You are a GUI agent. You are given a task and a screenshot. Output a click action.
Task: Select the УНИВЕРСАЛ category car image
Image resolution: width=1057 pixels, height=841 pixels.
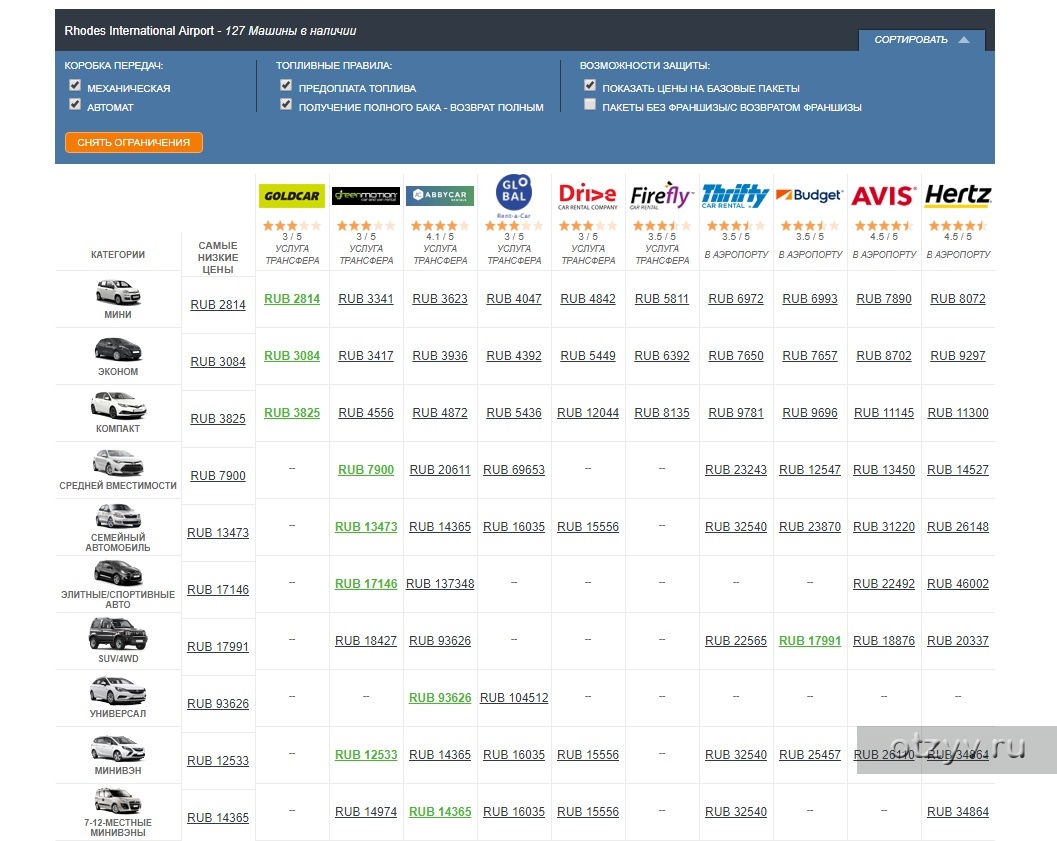(118, 691)
